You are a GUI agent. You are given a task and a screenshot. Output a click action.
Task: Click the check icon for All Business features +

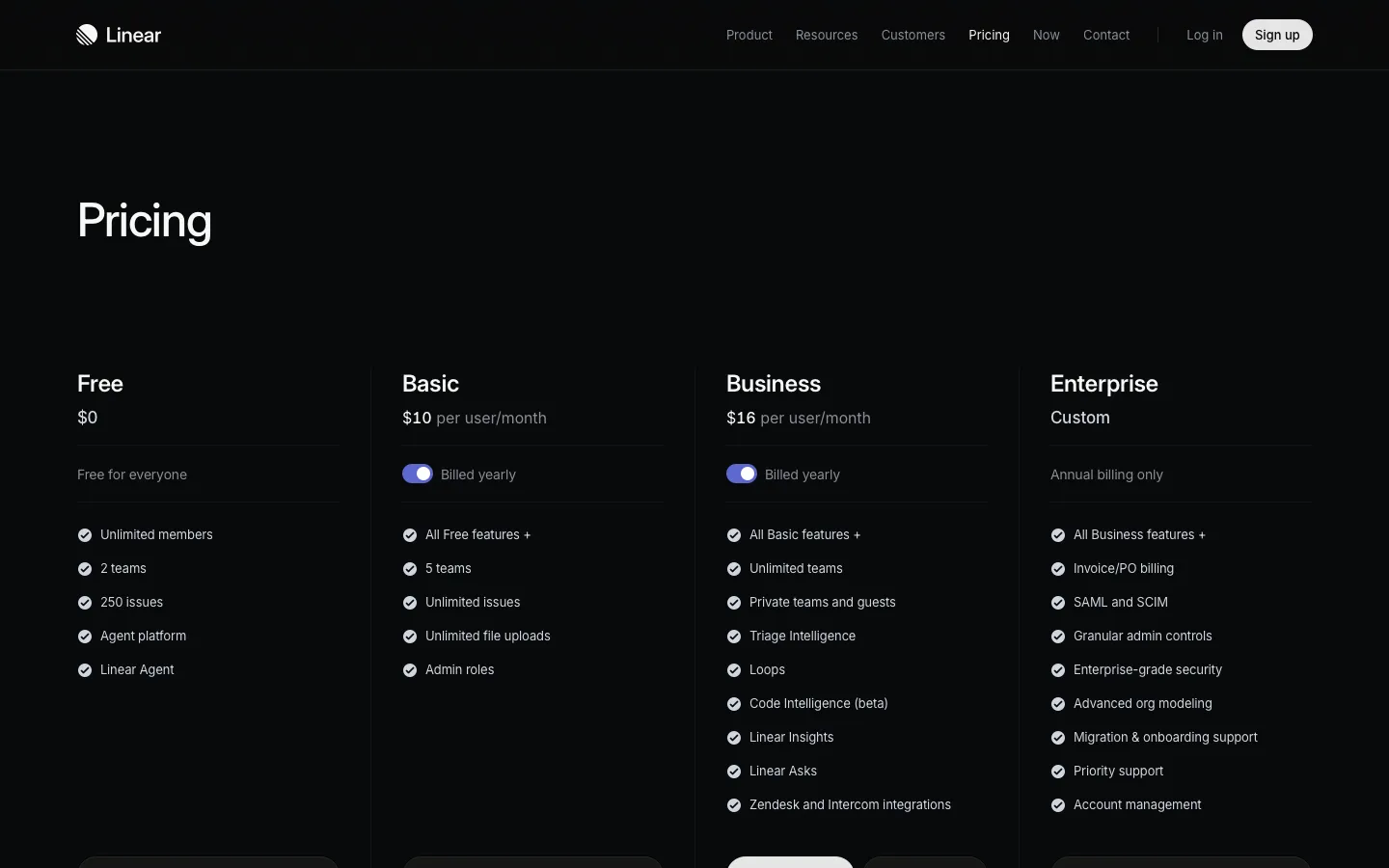tap(1058, 535)
